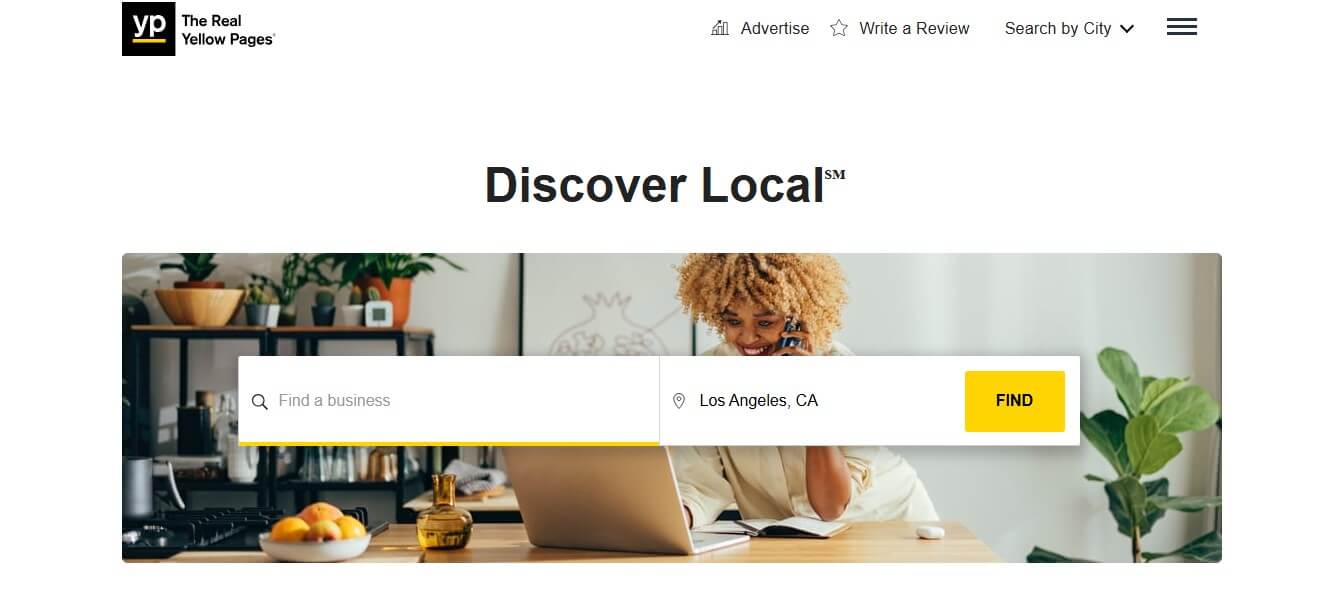Open the Advertise link

coord(775,28)
